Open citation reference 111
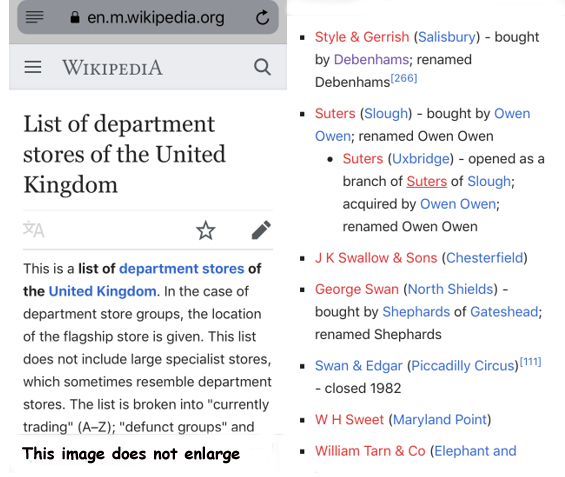This screenshot has width=565, height=477. coord(530,362)
